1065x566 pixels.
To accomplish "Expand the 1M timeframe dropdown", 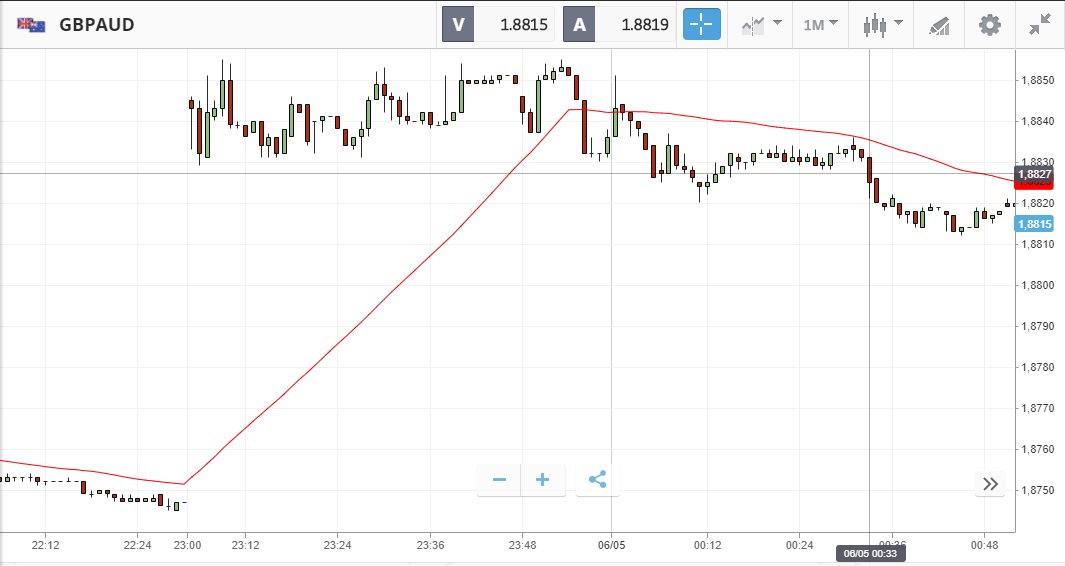I will coord(820,24).
